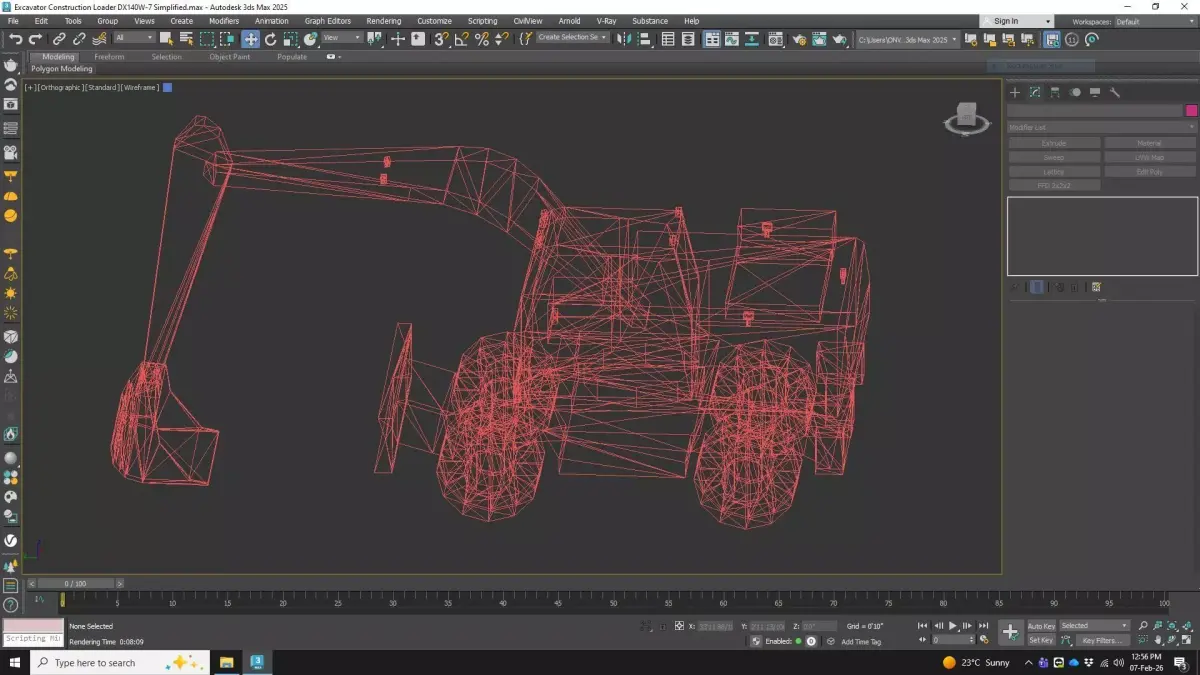Open the selection filter All dropdown
Viewport: 1200px width, 675px height.
(x=134, y=38)
